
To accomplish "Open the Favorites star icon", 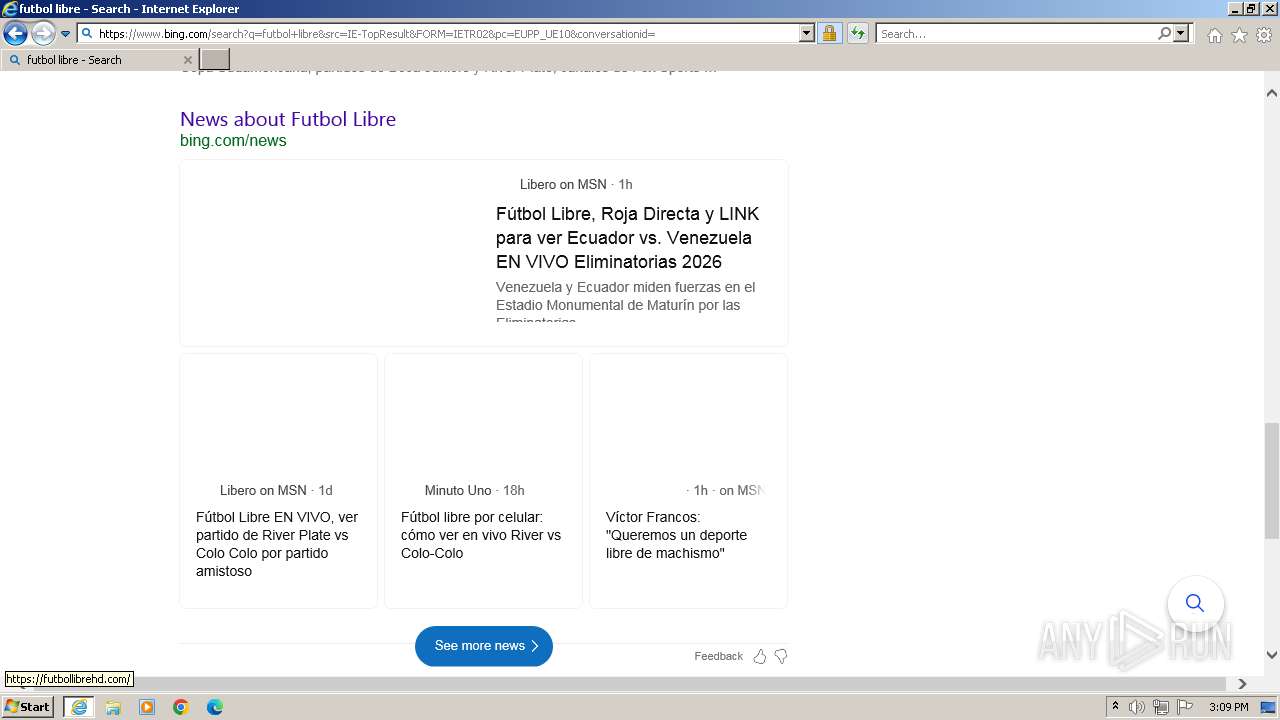I will [1239, 35].
